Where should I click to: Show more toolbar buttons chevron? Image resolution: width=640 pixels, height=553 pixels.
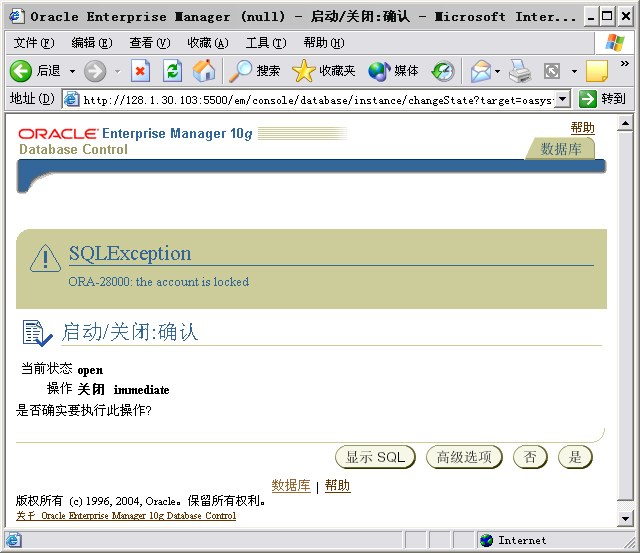tap(624, 63)
